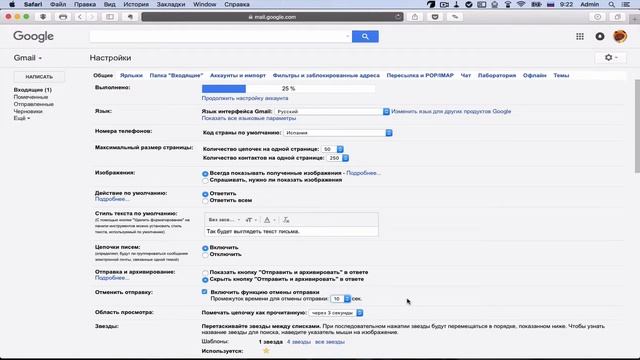Click the reload icon in address bar
640x360 pixels.
click(x=398, y=17)
